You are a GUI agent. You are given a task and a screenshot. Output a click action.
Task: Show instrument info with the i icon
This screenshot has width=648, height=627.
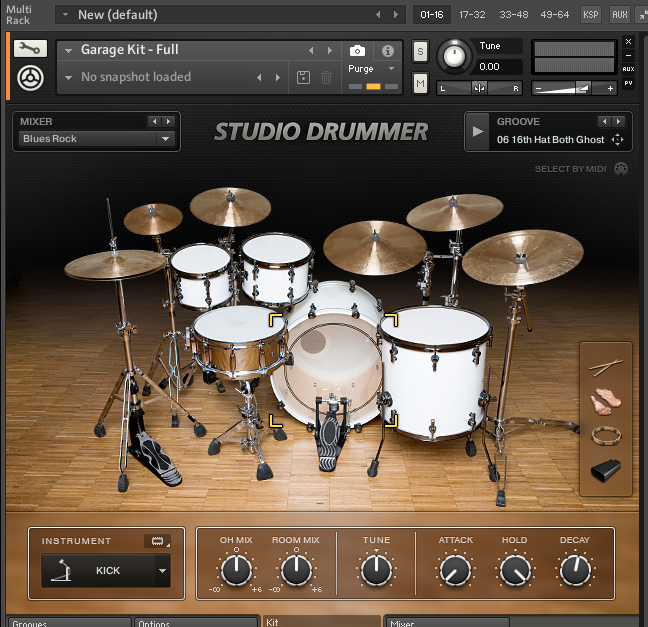tap(388, 51)
